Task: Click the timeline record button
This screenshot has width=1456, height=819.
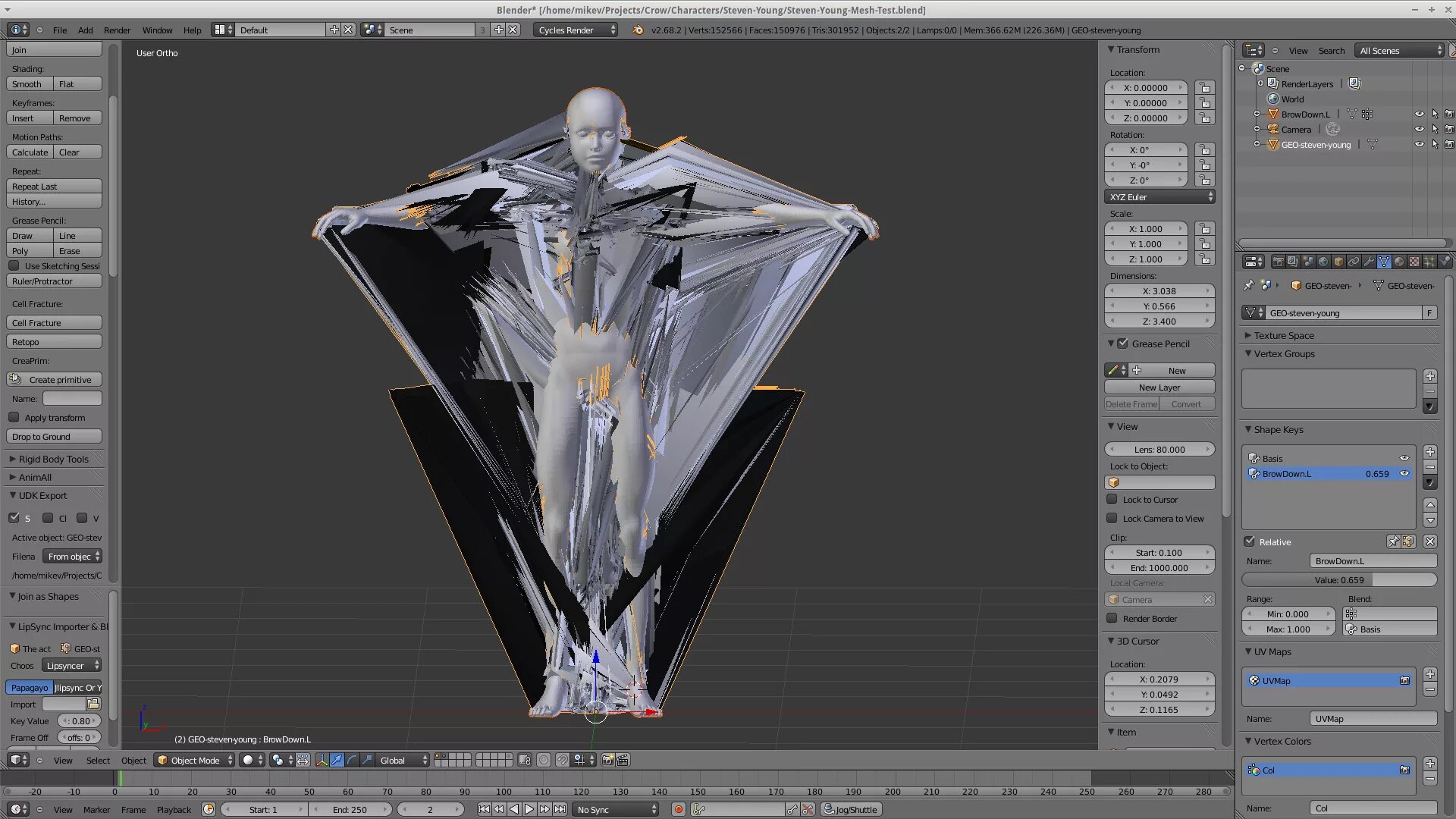Action: coord(679,810)
